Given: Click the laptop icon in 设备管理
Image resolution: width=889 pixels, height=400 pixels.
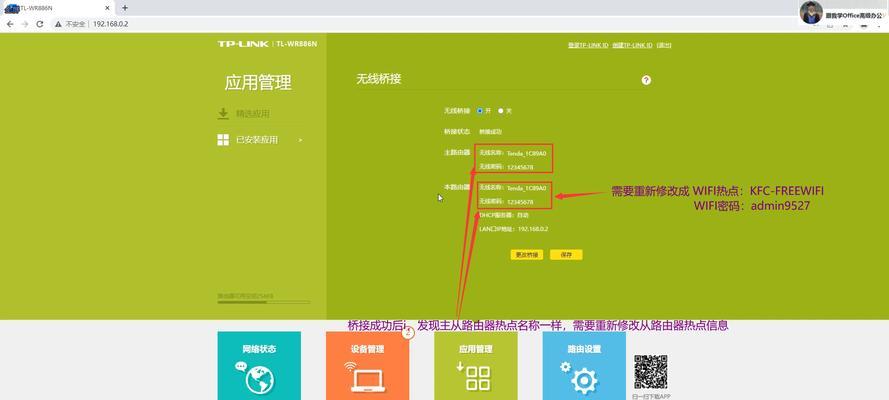Looking at the screenshot, I should point(368,379).
